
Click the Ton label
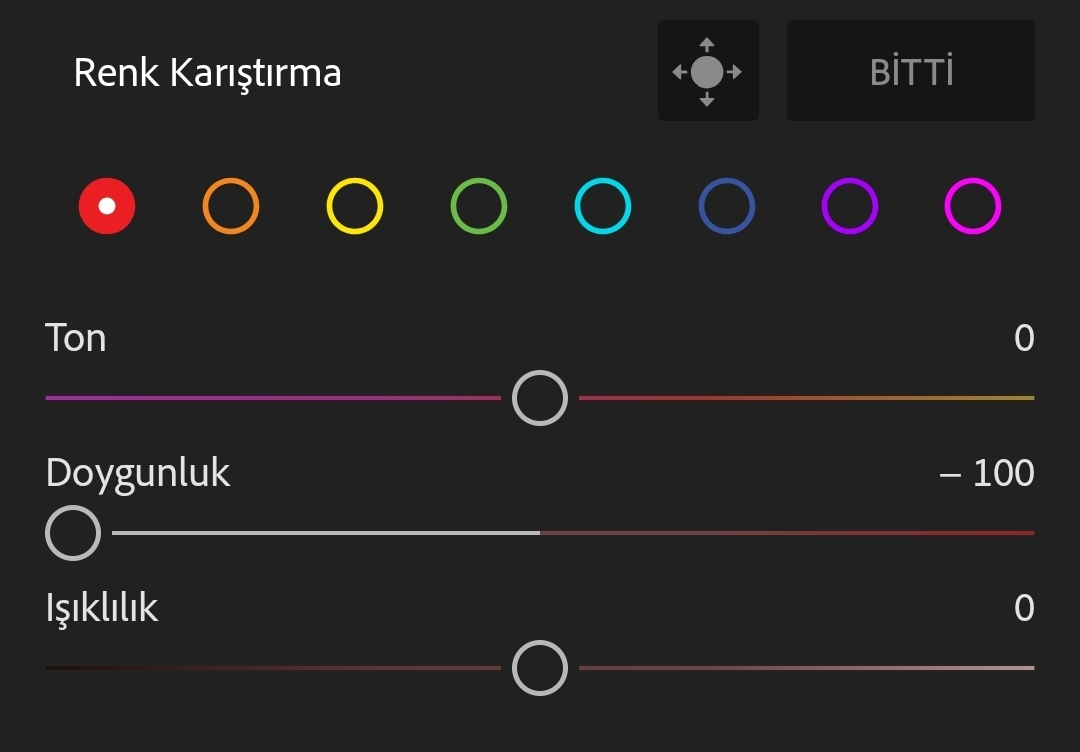pos(76,338)
